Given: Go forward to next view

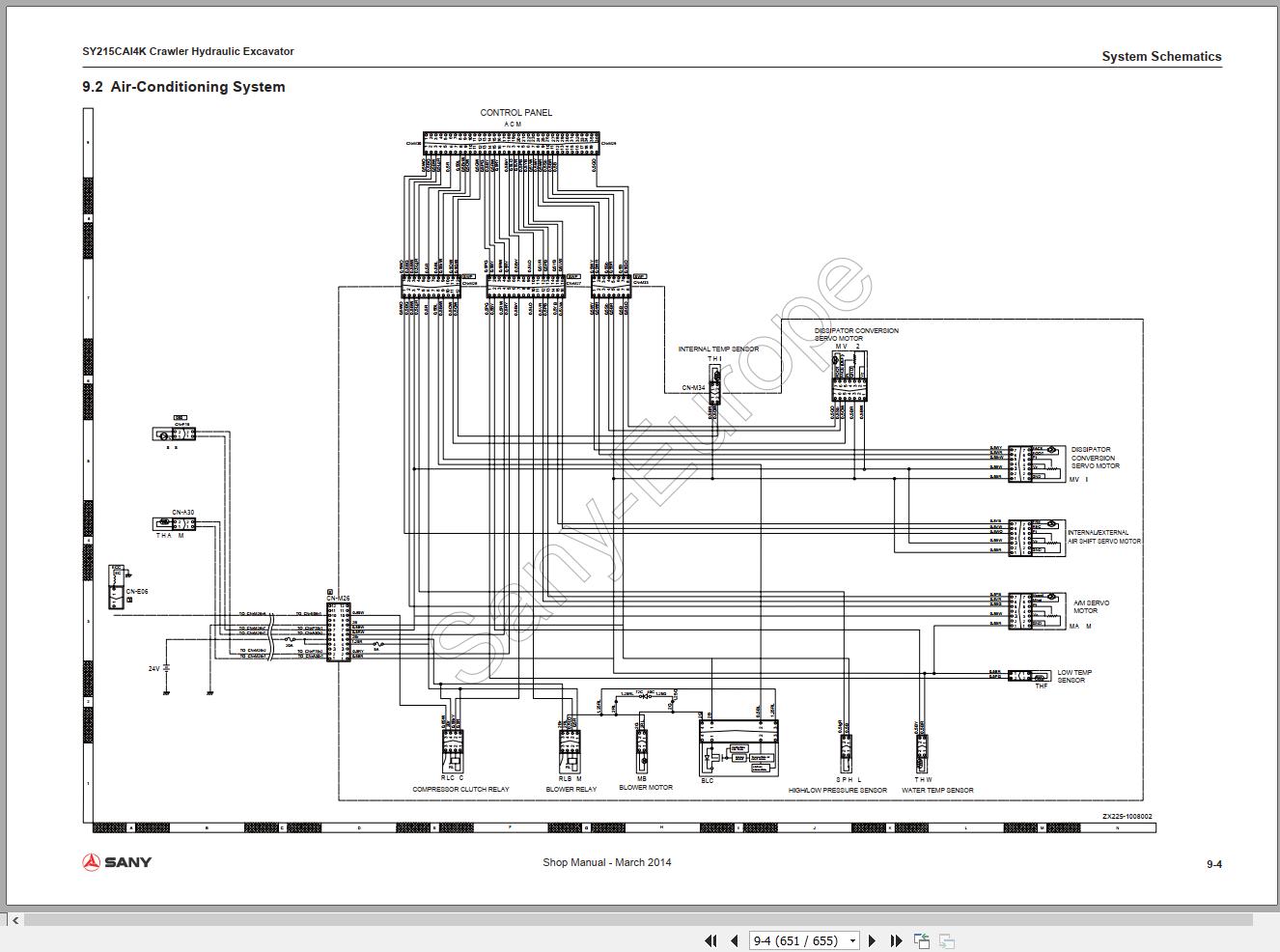Looking at the screenshot, I should 947,940.
